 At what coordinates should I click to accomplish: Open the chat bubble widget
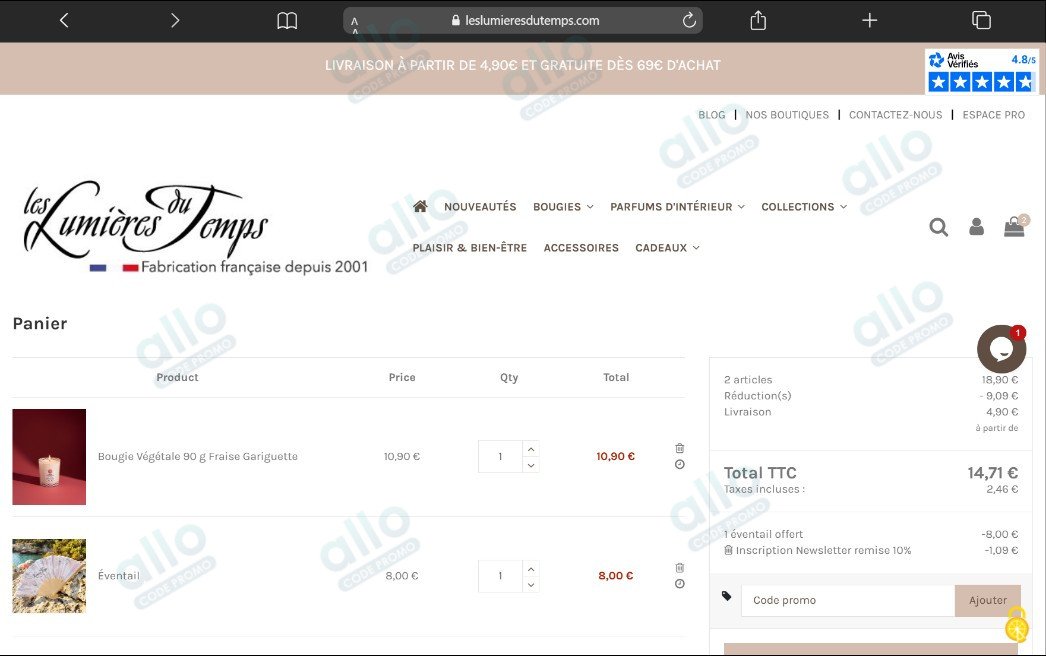1001,348
